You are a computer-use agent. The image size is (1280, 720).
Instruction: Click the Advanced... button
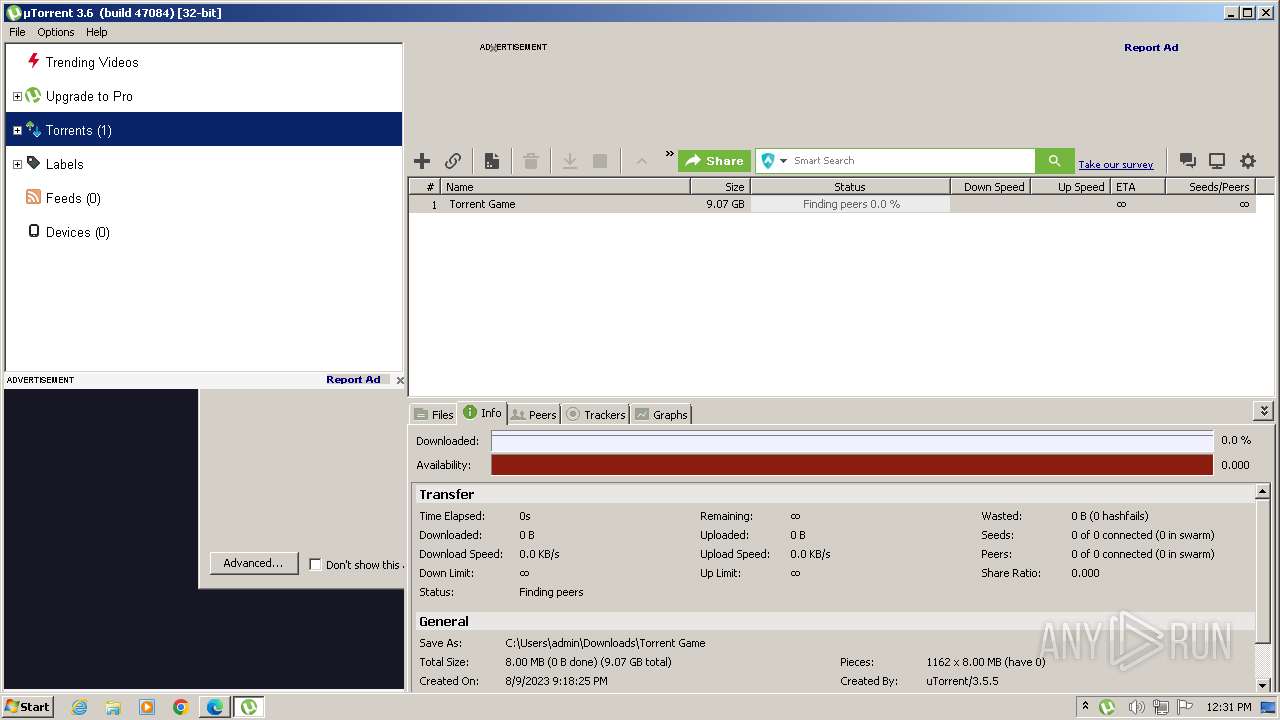coord(253,563)
